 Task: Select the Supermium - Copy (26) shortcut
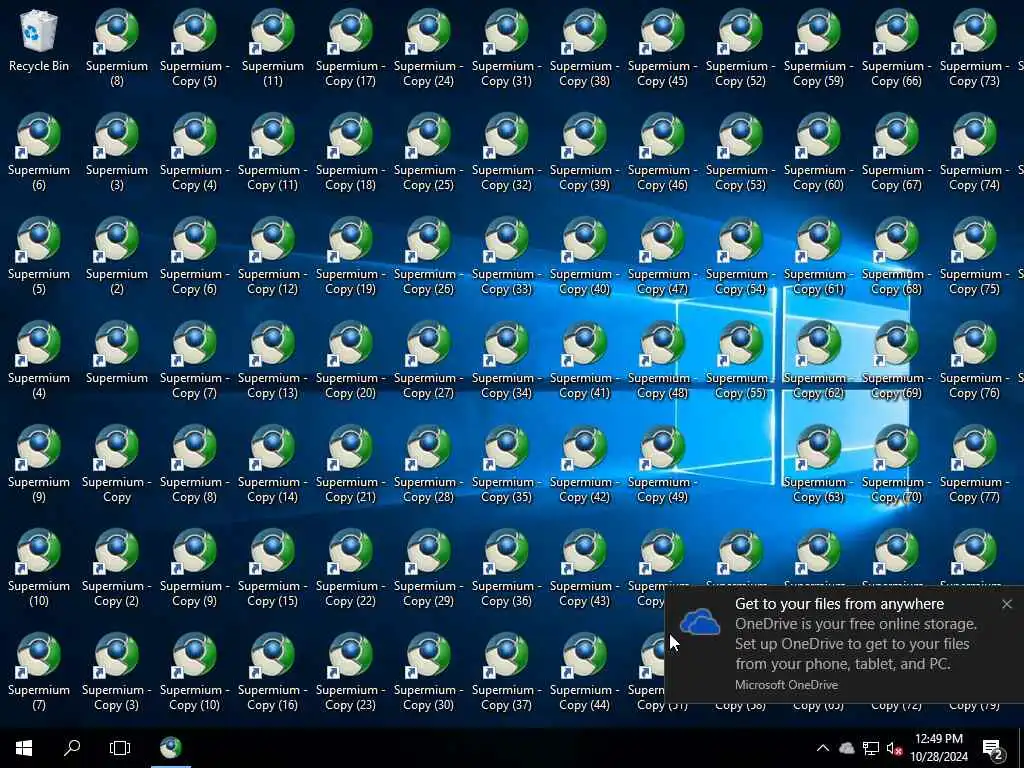tap(428, 256)
